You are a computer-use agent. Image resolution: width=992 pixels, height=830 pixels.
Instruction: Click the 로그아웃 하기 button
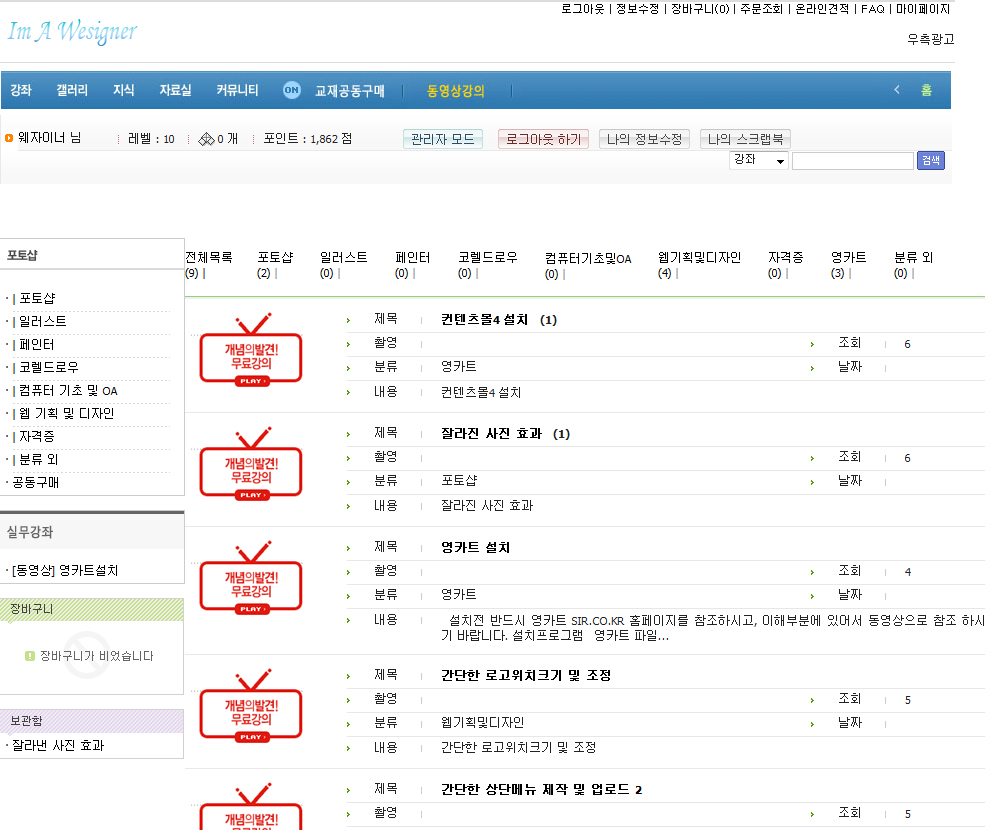click(543, 139)
